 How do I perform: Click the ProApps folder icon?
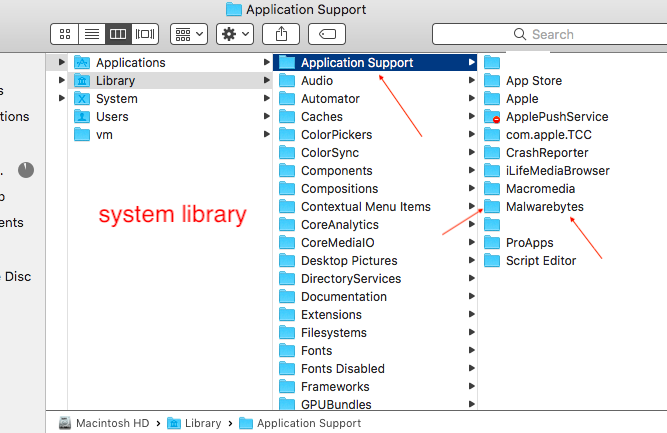pos(492,243)
